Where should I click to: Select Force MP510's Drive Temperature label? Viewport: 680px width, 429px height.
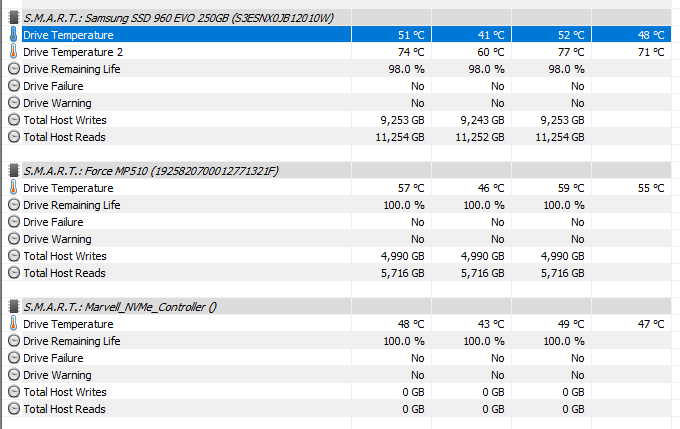68,188
